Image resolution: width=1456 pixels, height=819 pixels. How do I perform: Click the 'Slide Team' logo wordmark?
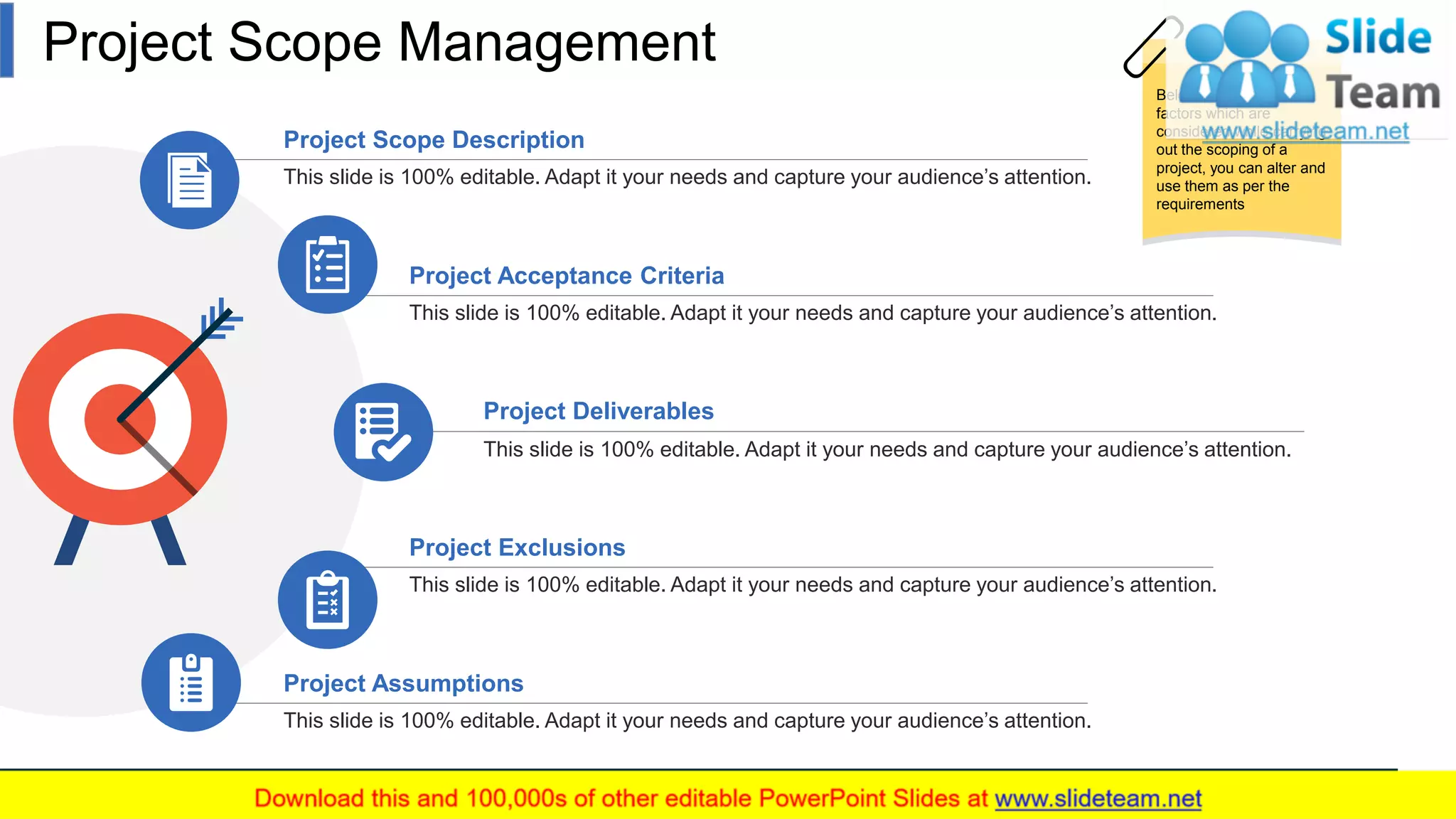click(1382, 65)
